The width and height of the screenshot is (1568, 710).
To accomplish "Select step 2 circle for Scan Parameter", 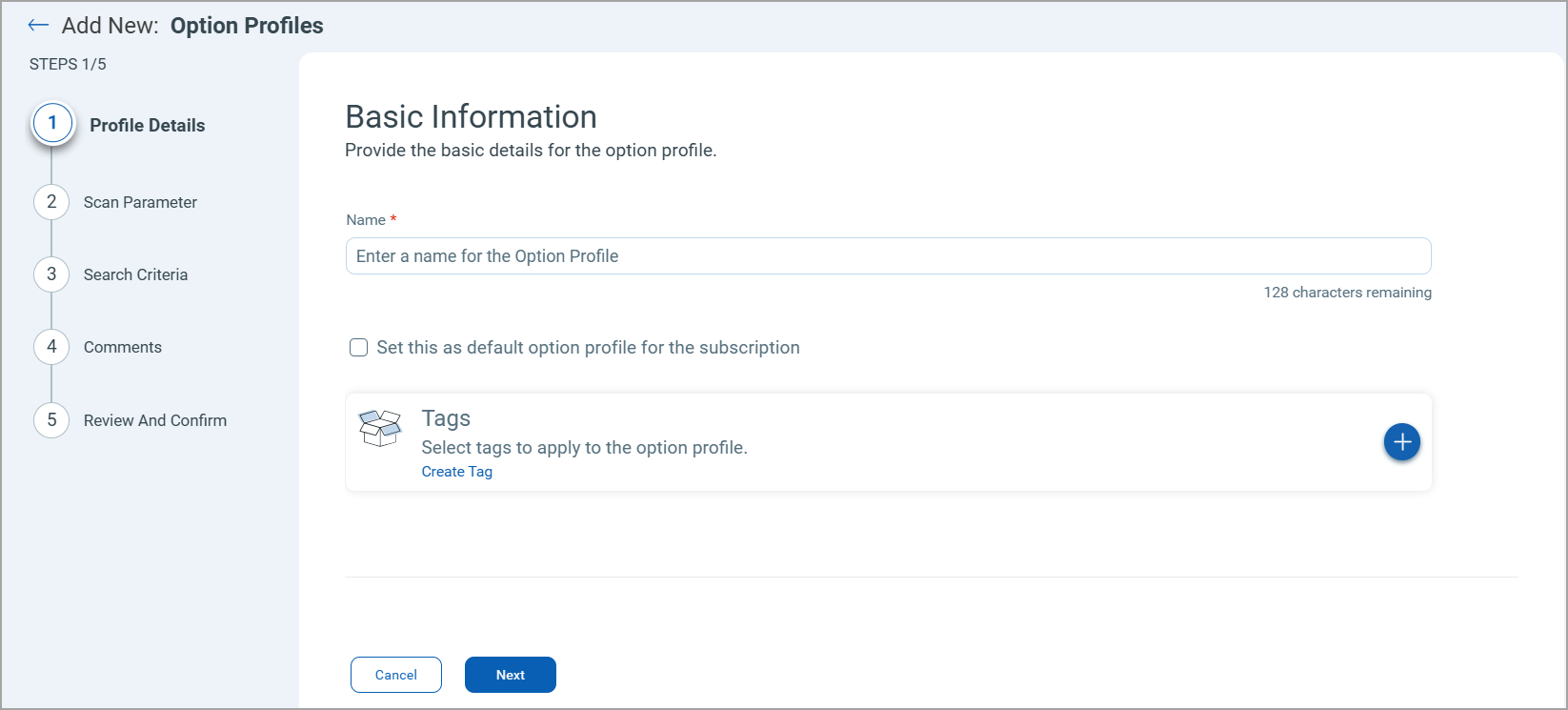I will coord(51,202).
